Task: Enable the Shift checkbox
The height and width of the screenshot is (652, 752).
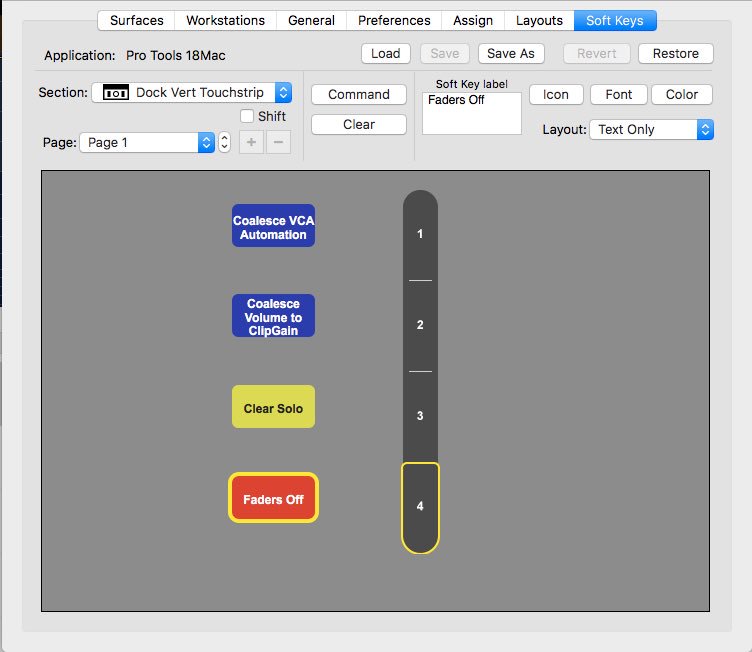Action: pyautogui.click(x=247, y=116)
